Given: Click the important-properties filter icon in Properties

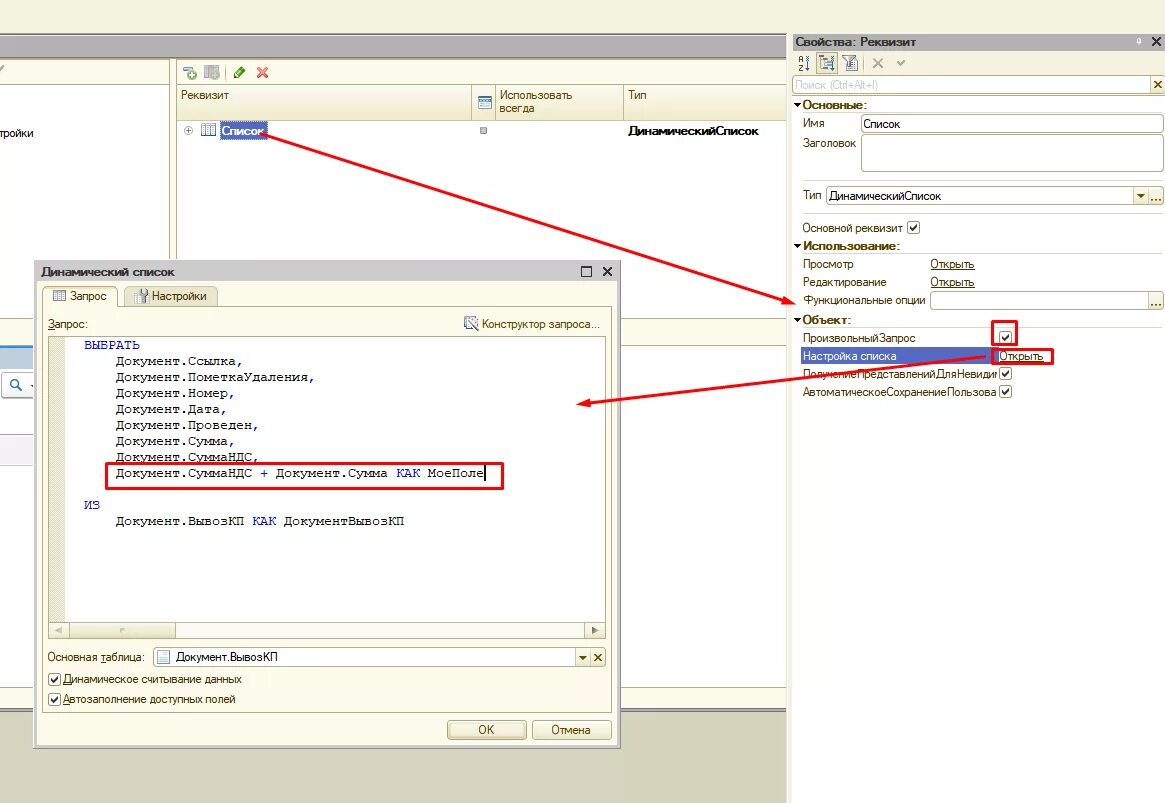Looking at the screenshot, I should click(x=850, y=63).
